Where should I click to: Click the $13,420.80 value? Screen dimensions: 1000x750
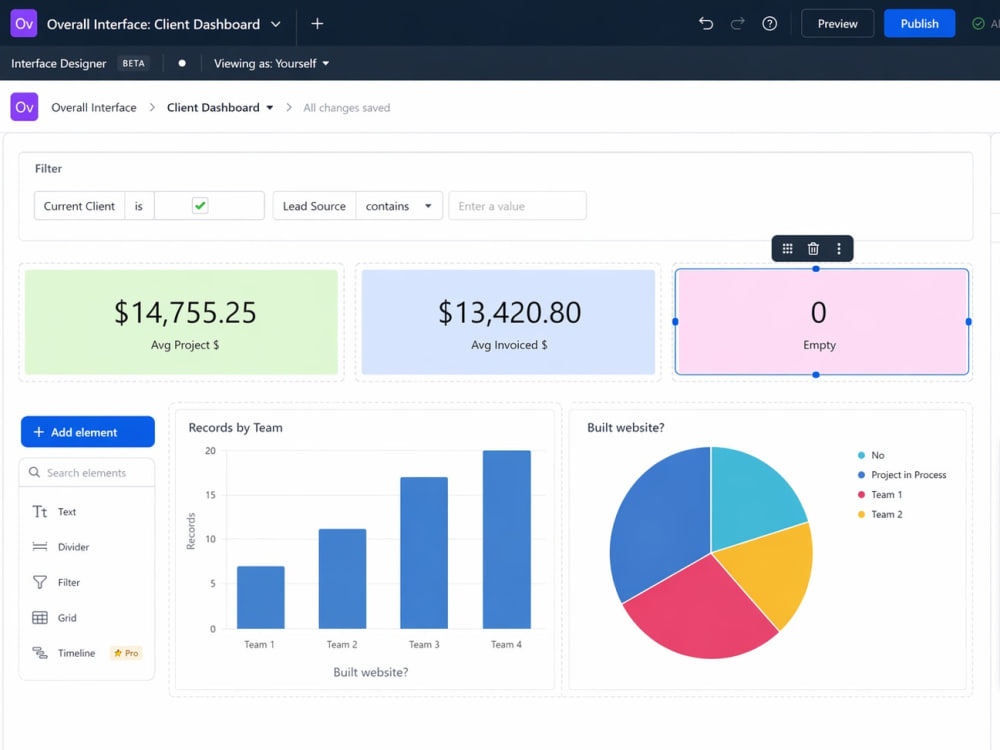[x=510, y=312]
